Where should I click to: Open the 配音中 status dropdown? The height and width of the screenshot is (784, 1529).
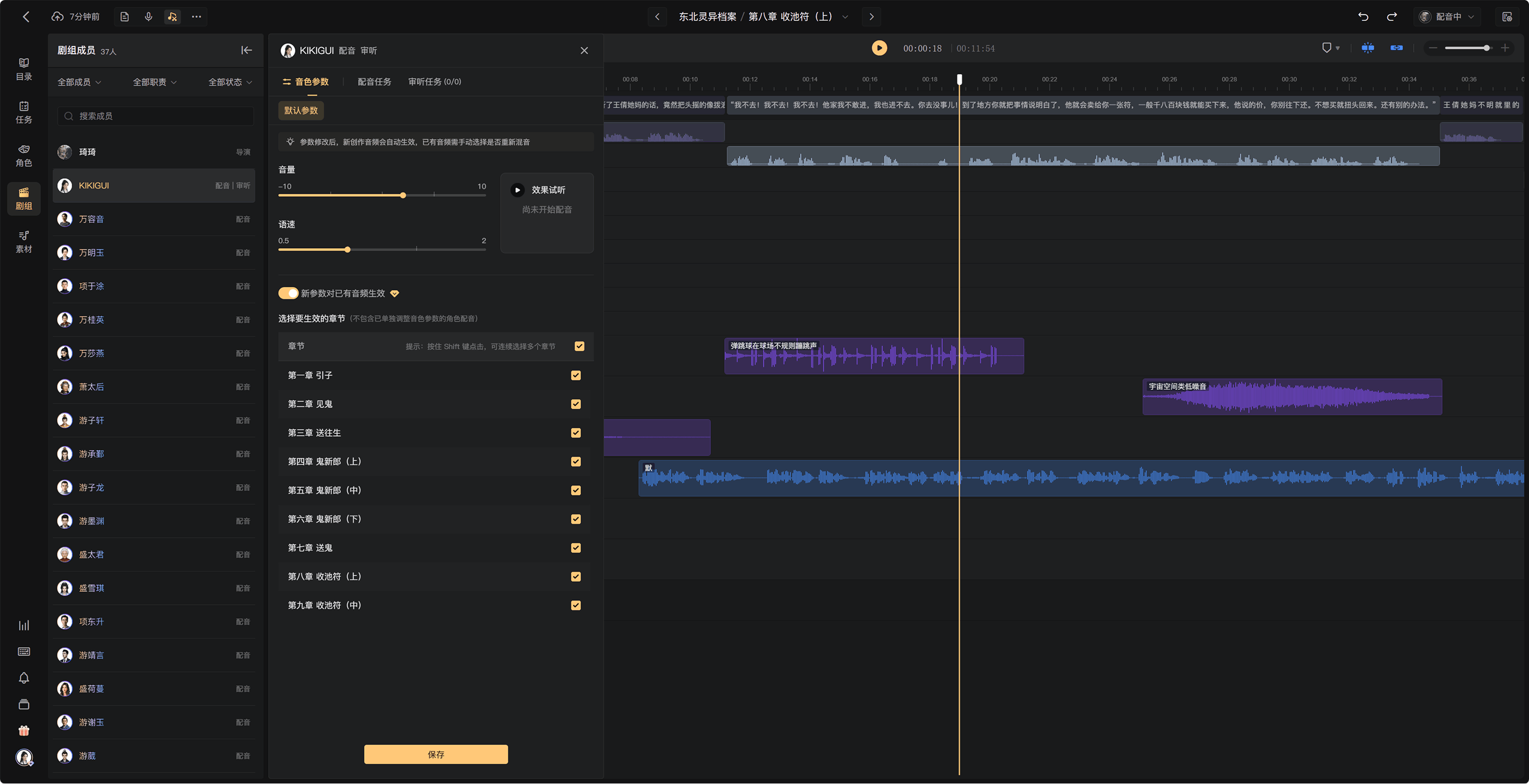pos(1446,16)
